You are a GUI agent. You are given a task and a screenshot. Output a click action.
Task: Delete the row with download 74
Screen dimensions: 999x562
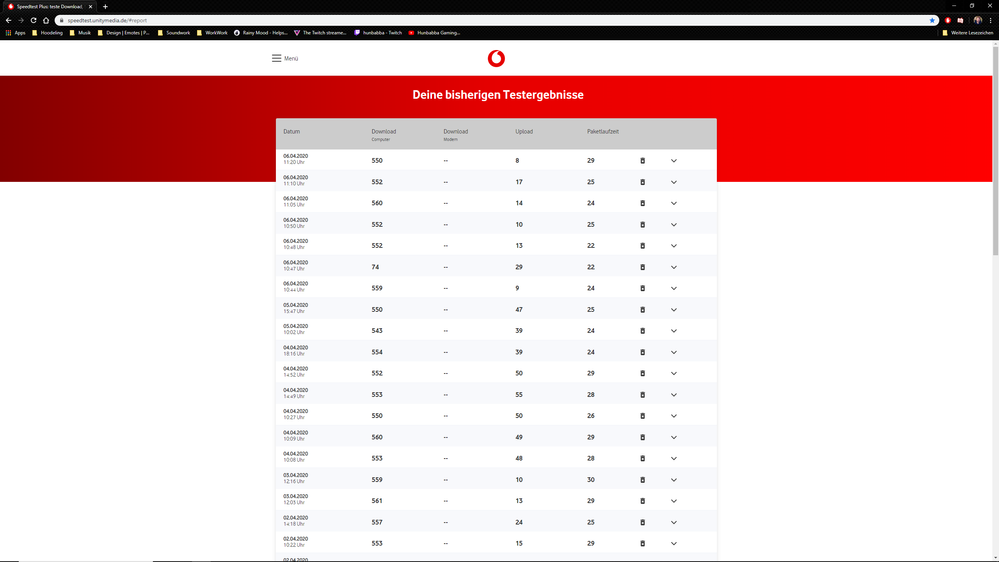tap(642, 267)
